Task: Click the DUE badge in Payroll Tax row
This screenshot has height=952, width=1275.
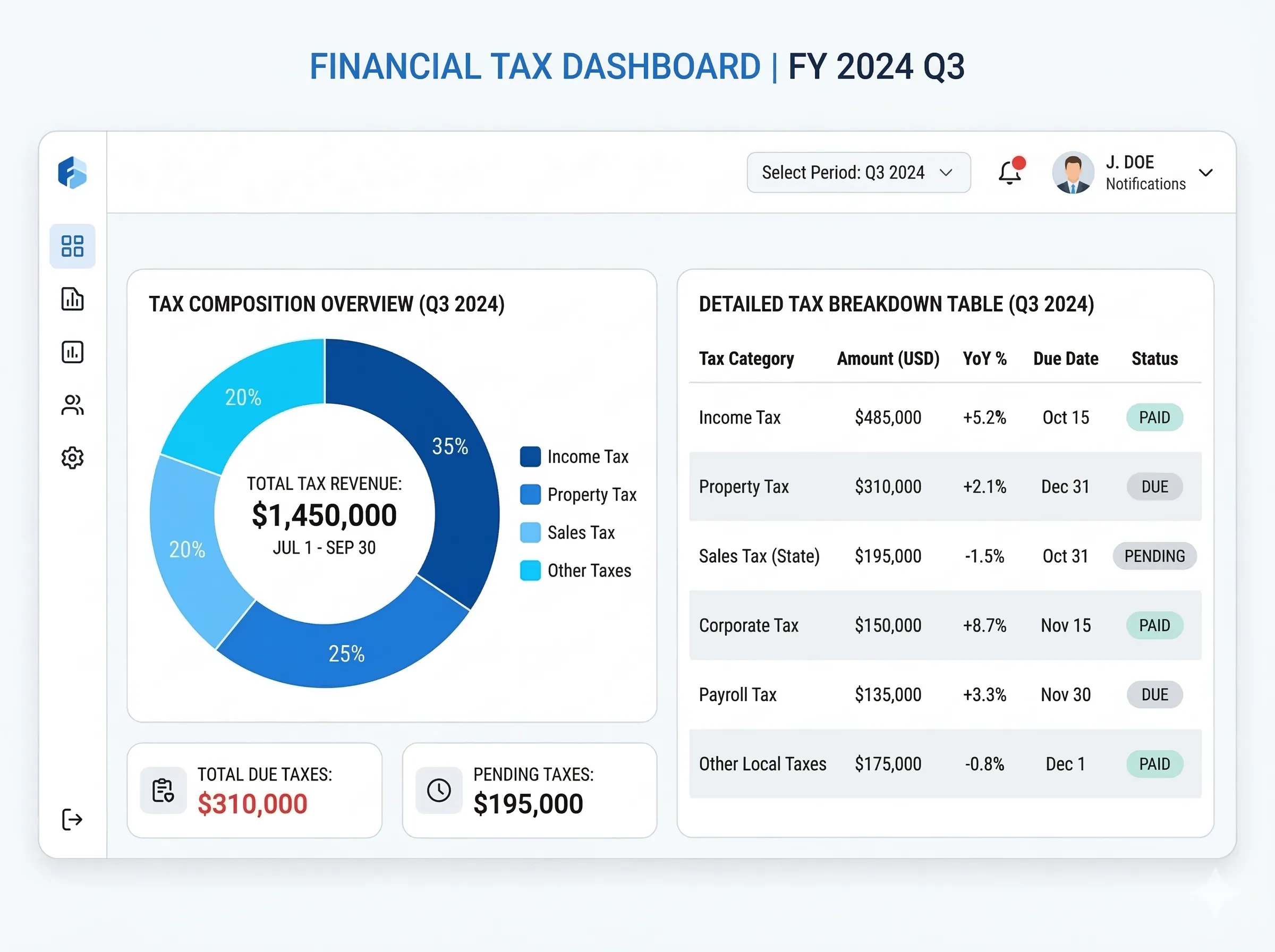Action: [x=1154, y=694]
